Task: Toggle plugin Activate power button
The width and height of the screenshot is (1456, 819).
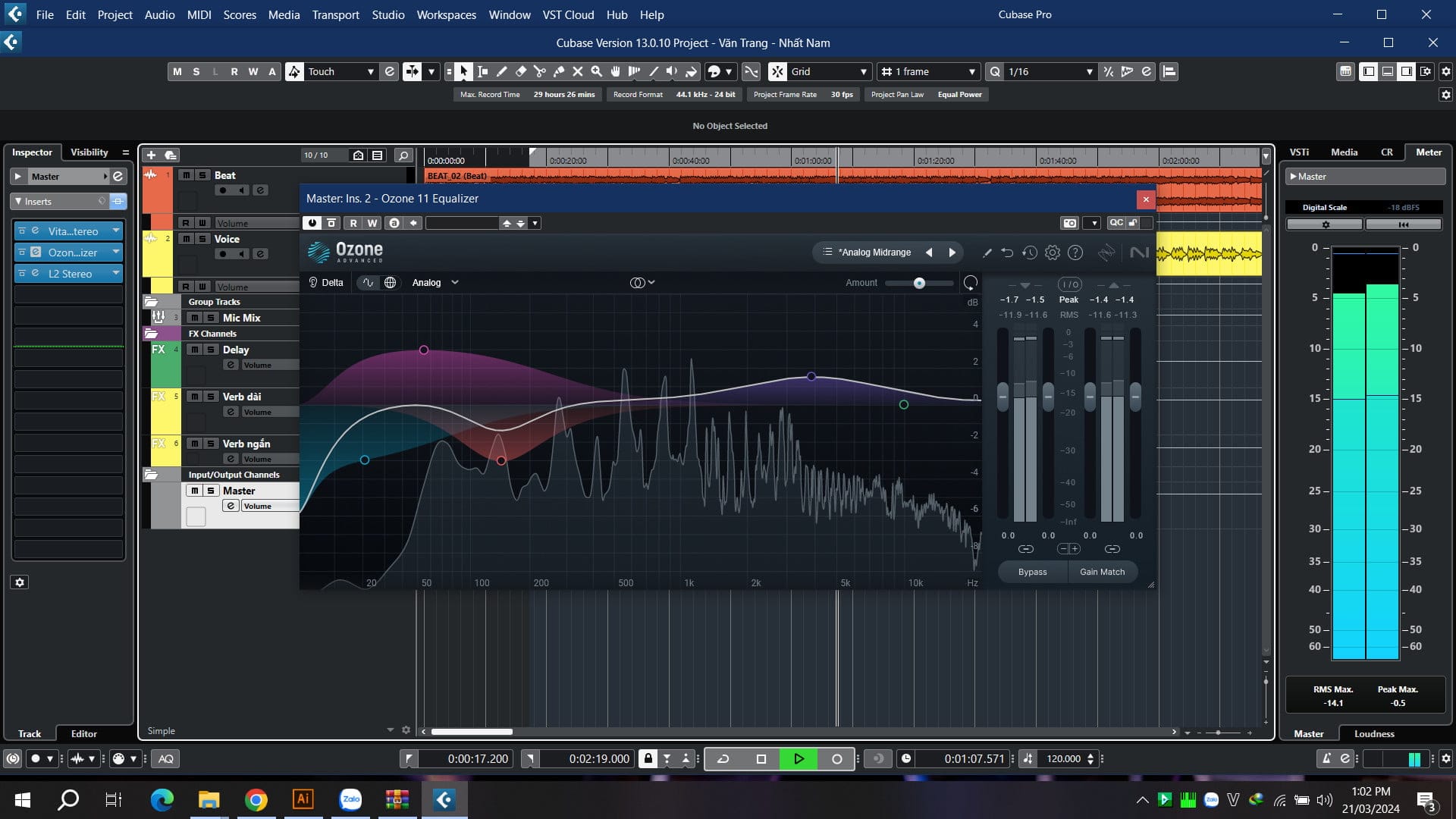Action: 312,223
